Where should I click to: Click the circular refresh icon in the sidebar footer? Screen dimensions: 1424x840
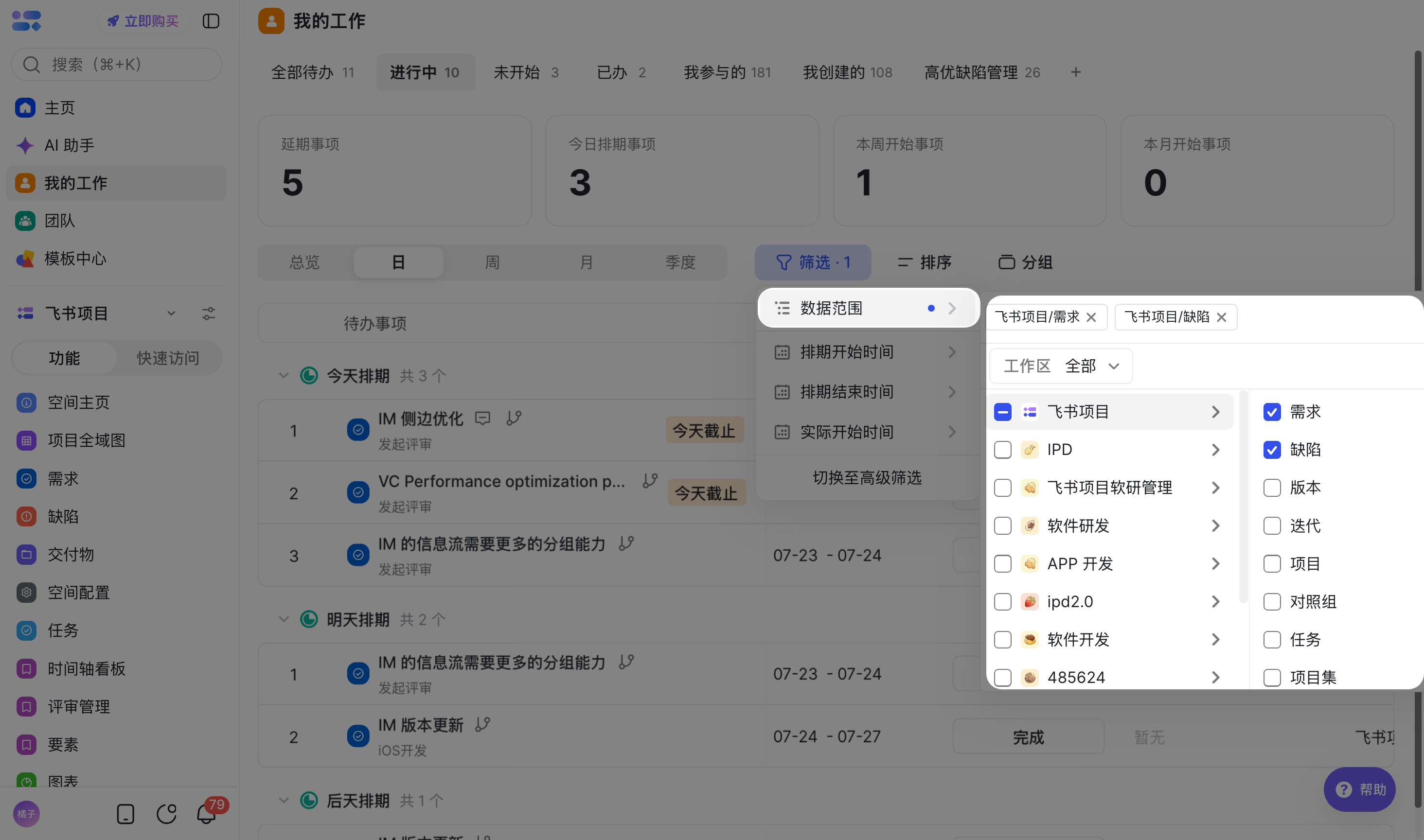[x=166, y=814]
